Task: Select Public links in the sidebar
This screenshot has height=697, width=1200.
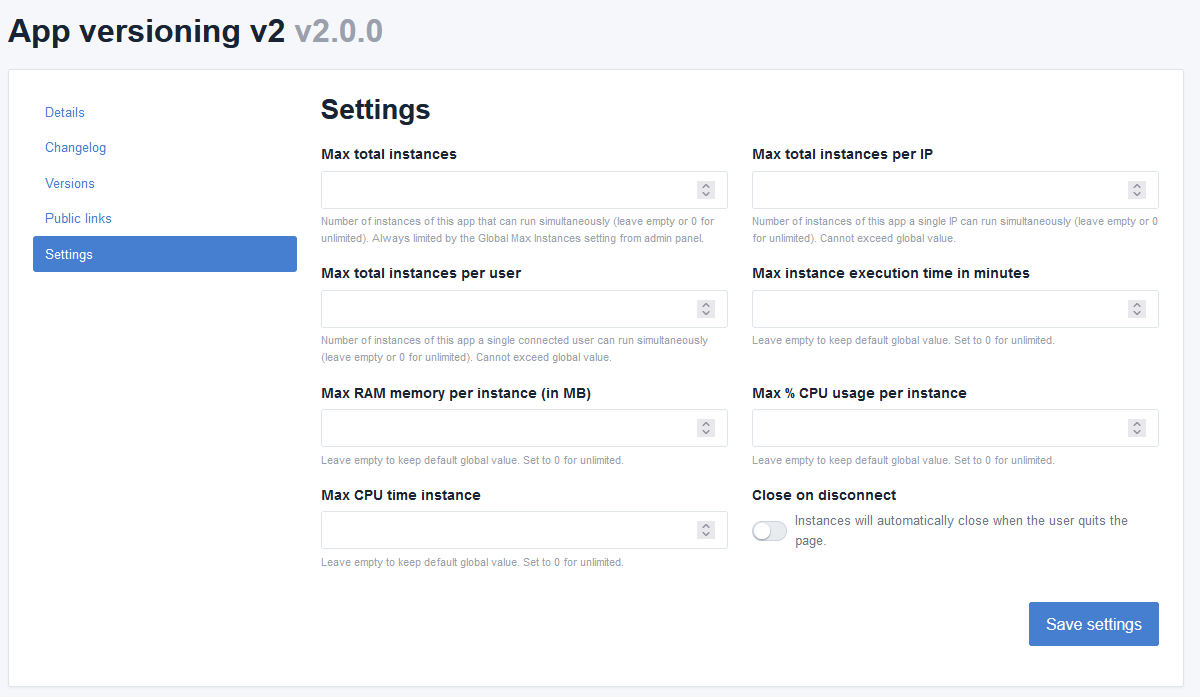Action: click(x=78, y=218)
